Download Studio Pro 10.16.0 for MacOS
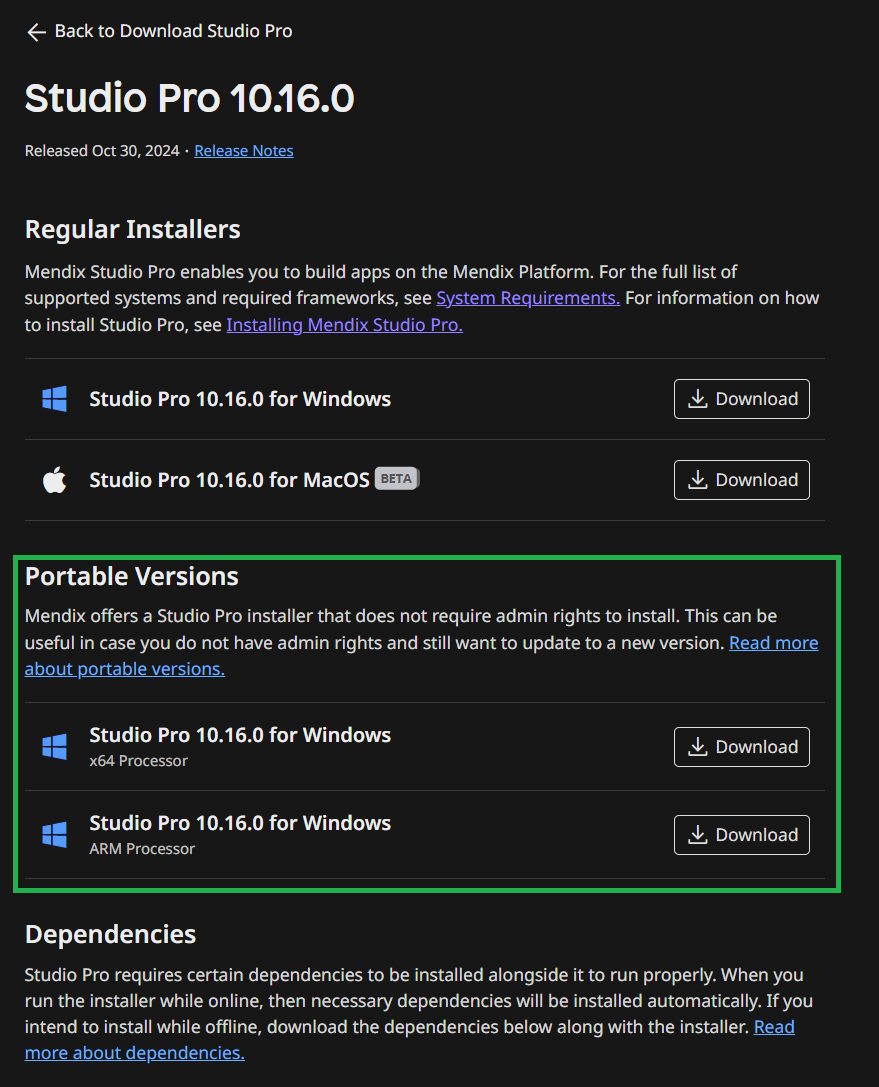Image resolution: width=879 pixels, height=1087 pixels. pos(741,479)
